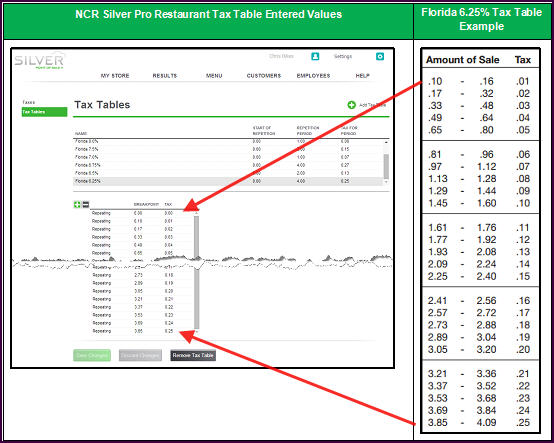Image resolution: width=554 pixels, height=443 pixels.
Task: Open the Settings gear icon at top right
Action: (x=380, y=57)
